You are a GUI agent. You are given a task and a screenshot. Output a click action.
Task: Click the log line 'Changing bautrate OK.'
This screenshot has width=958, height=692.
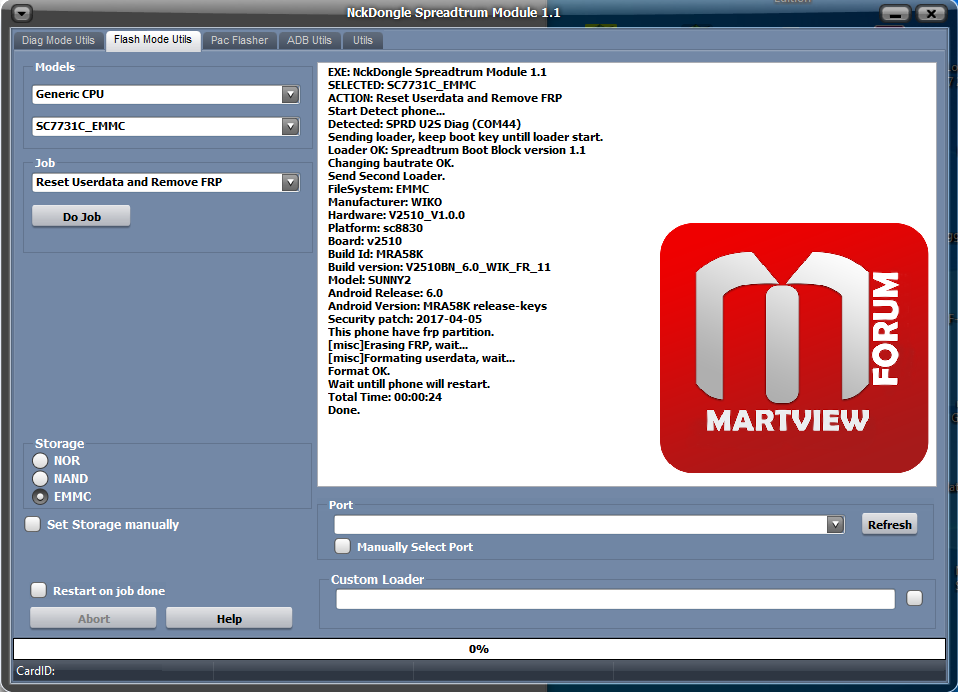pos(391,163)
